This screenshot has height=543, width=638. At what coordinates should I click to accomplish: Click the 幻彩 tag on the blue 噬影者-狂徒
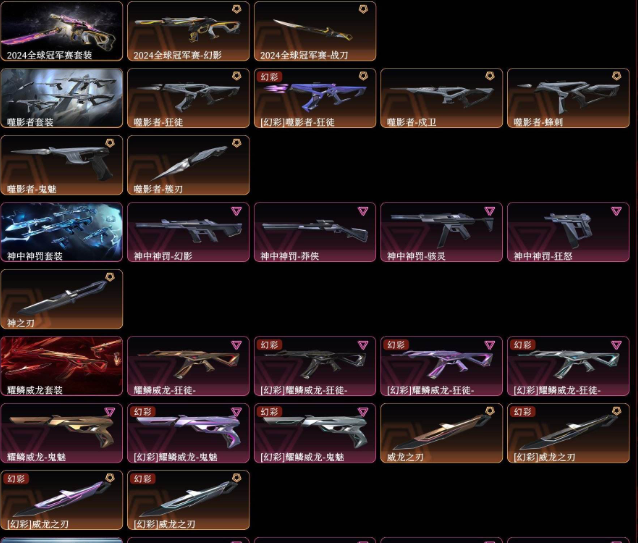coord(269,76)
